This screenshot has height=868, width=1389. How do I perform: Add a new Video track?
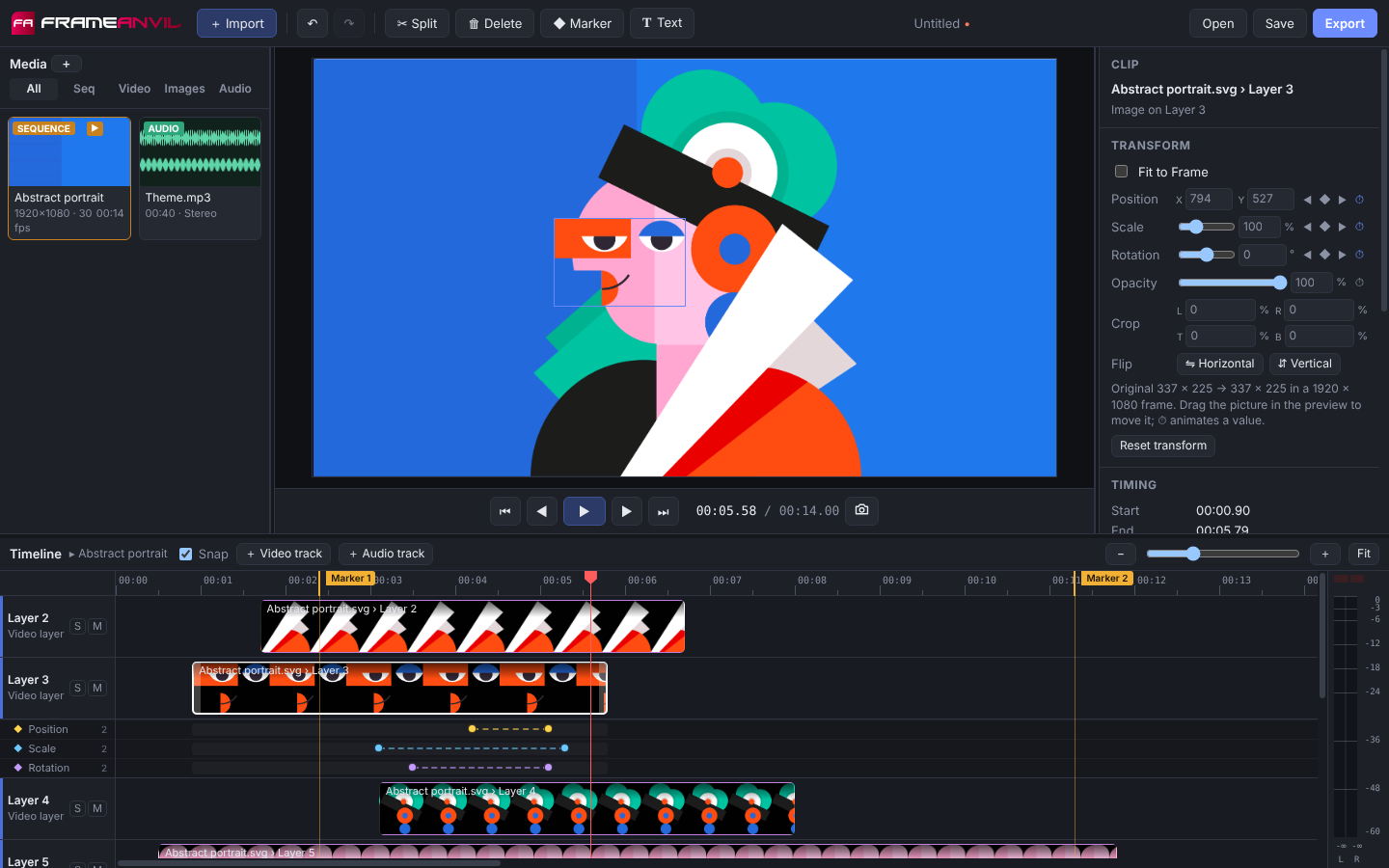pyautogui.click(x=284, y=554)
